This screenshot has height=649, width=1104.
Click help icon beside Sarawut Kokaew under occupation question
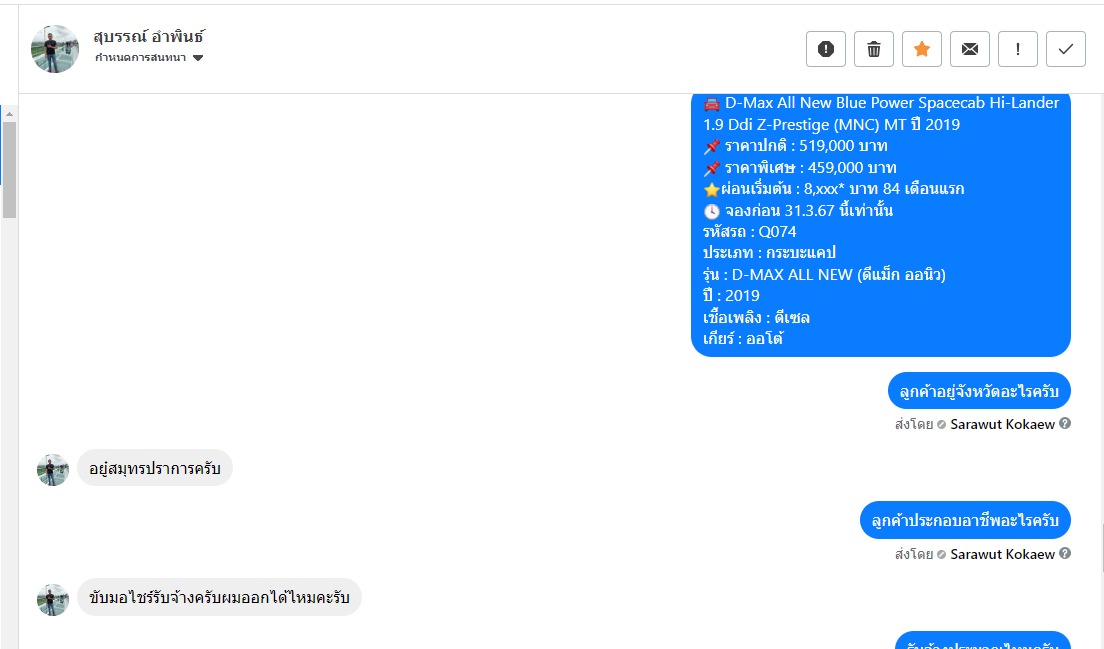(1065, 554)
